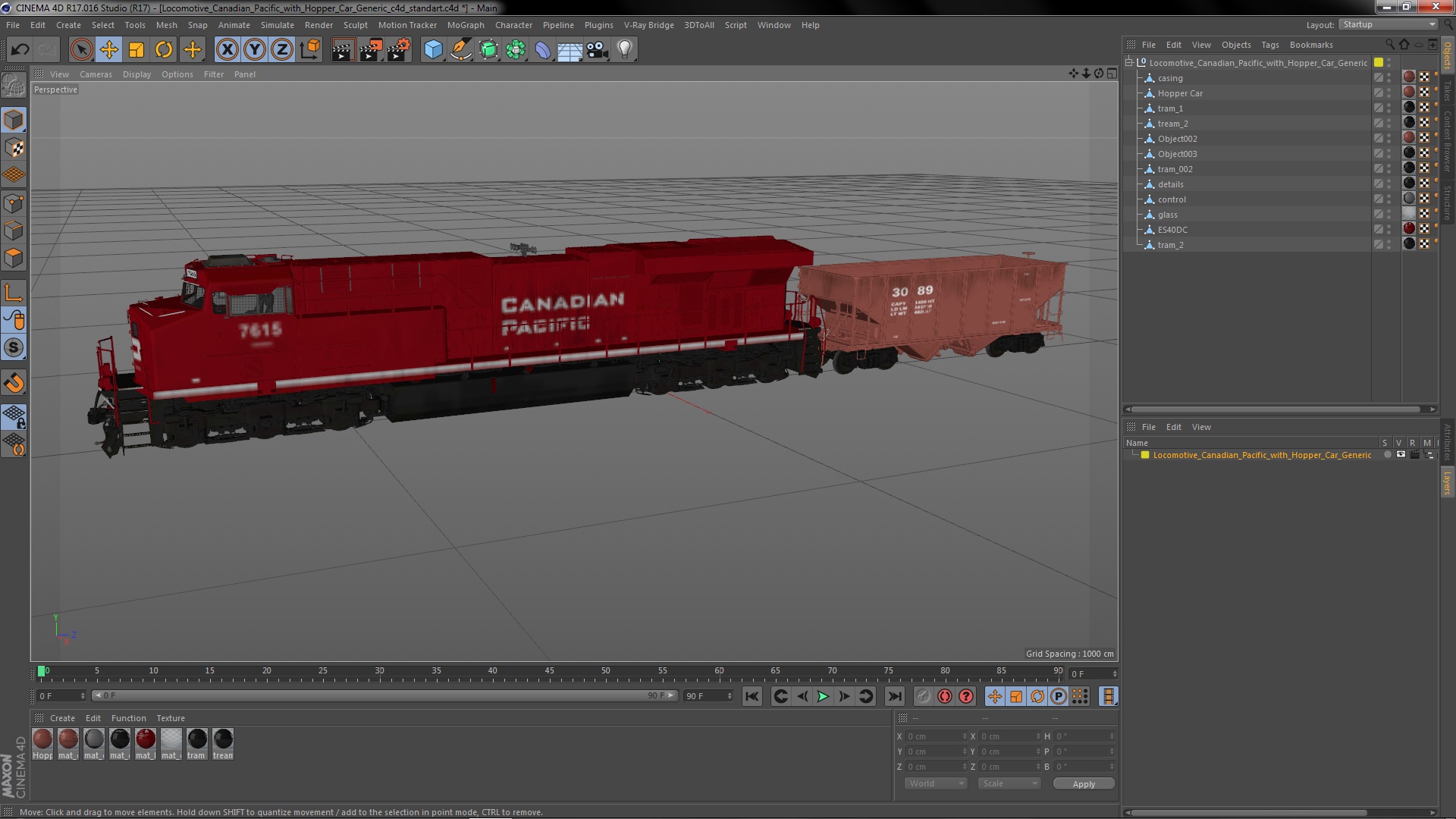This screenshot has height=819, width=1456.
Task: Activate the Move tool
Action: 109,50
